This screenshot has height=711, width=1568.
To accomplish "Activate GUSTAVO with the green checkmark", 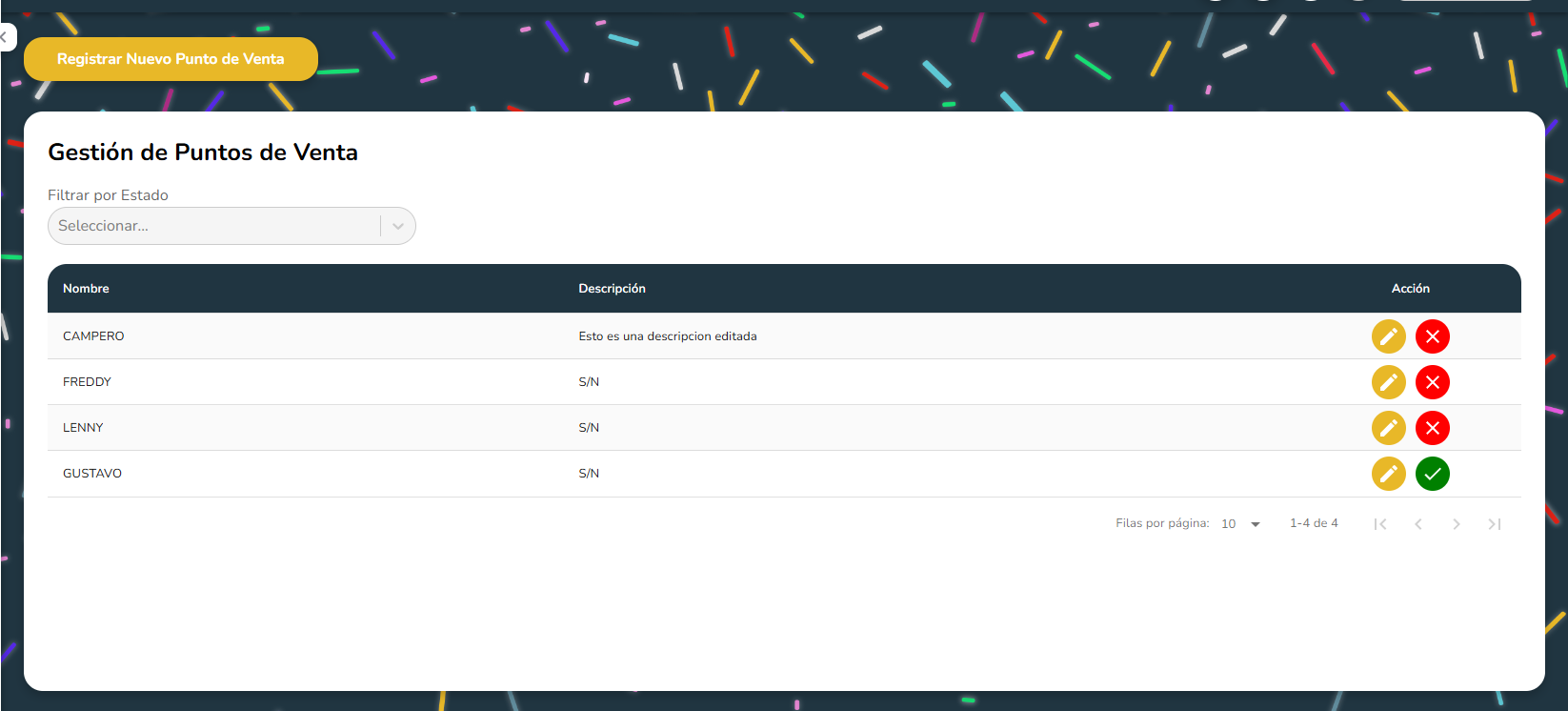I will tap(1432, 474).
